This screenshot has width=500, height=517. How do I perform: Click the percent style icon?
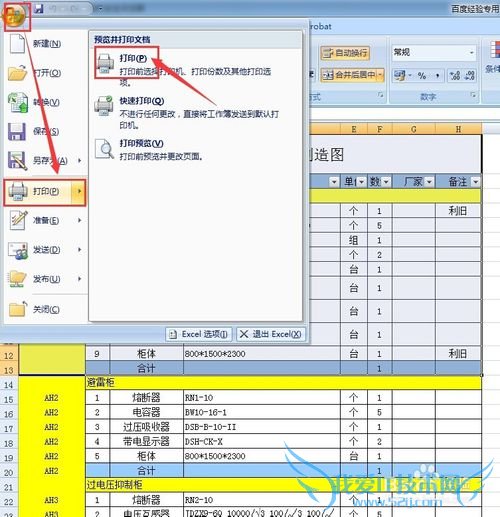click(422, 76)
